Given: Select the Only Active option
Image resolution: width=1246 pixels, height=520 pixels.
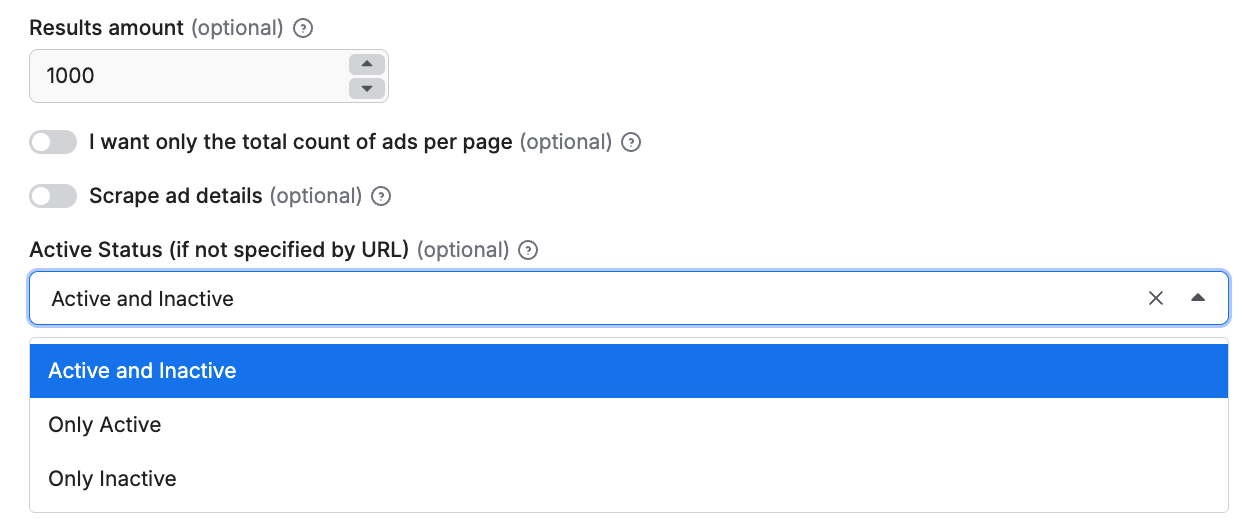Looking at the screenshot, I should (105, 425).
